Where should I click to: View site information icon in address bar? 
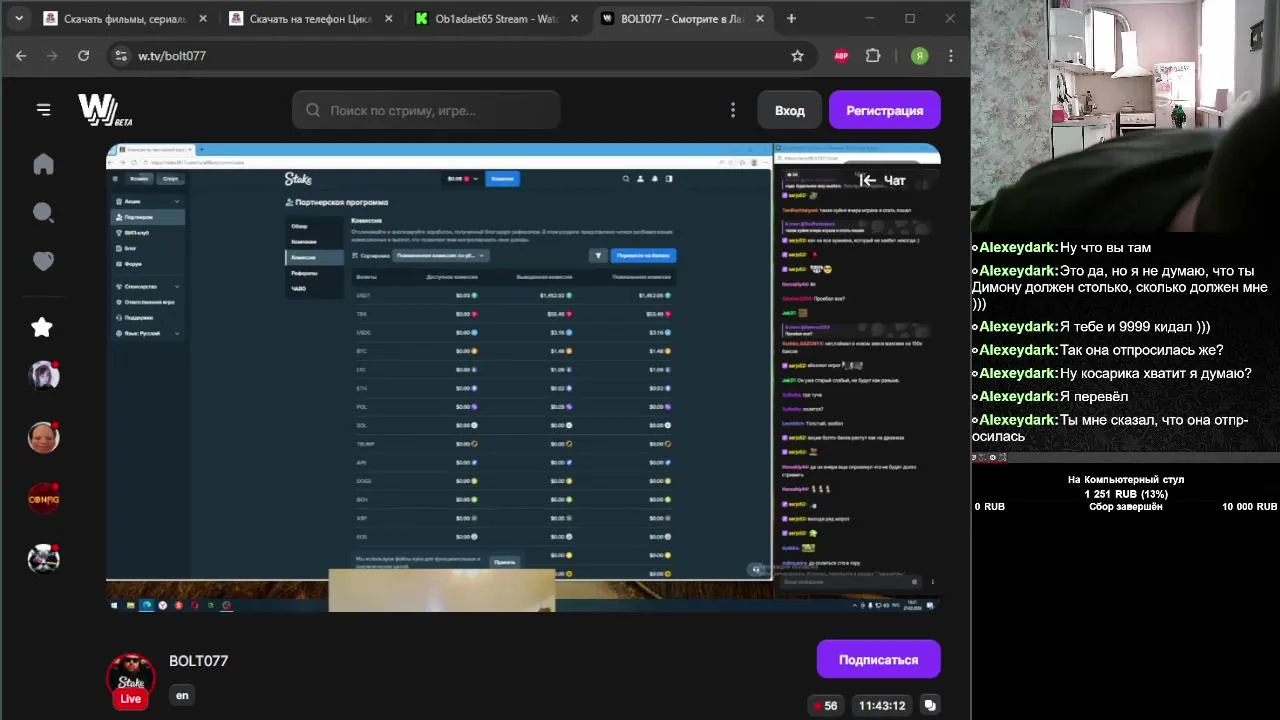pos(121,56)
